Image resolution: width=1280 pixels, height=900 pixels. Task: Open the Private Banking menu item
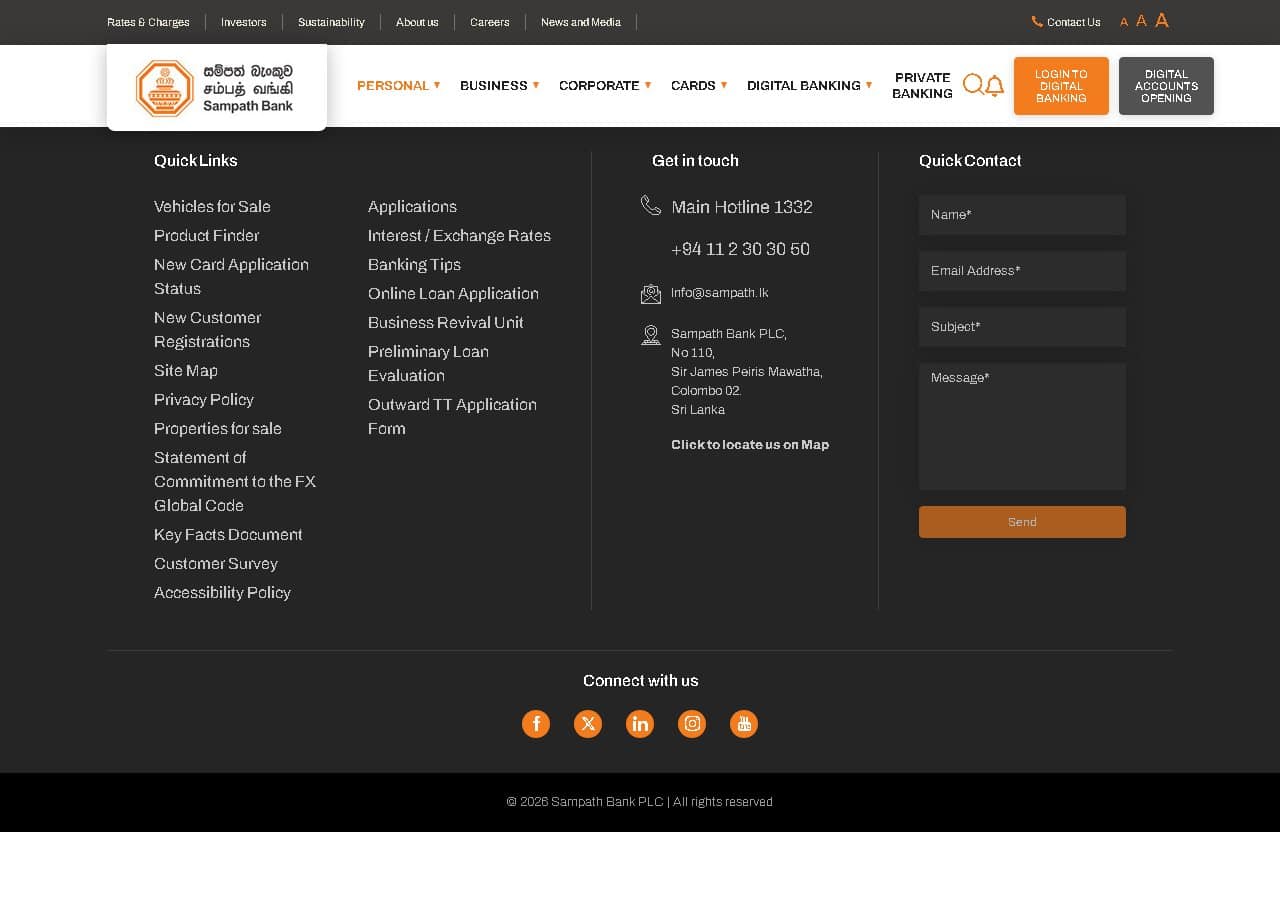pos(922,85)
